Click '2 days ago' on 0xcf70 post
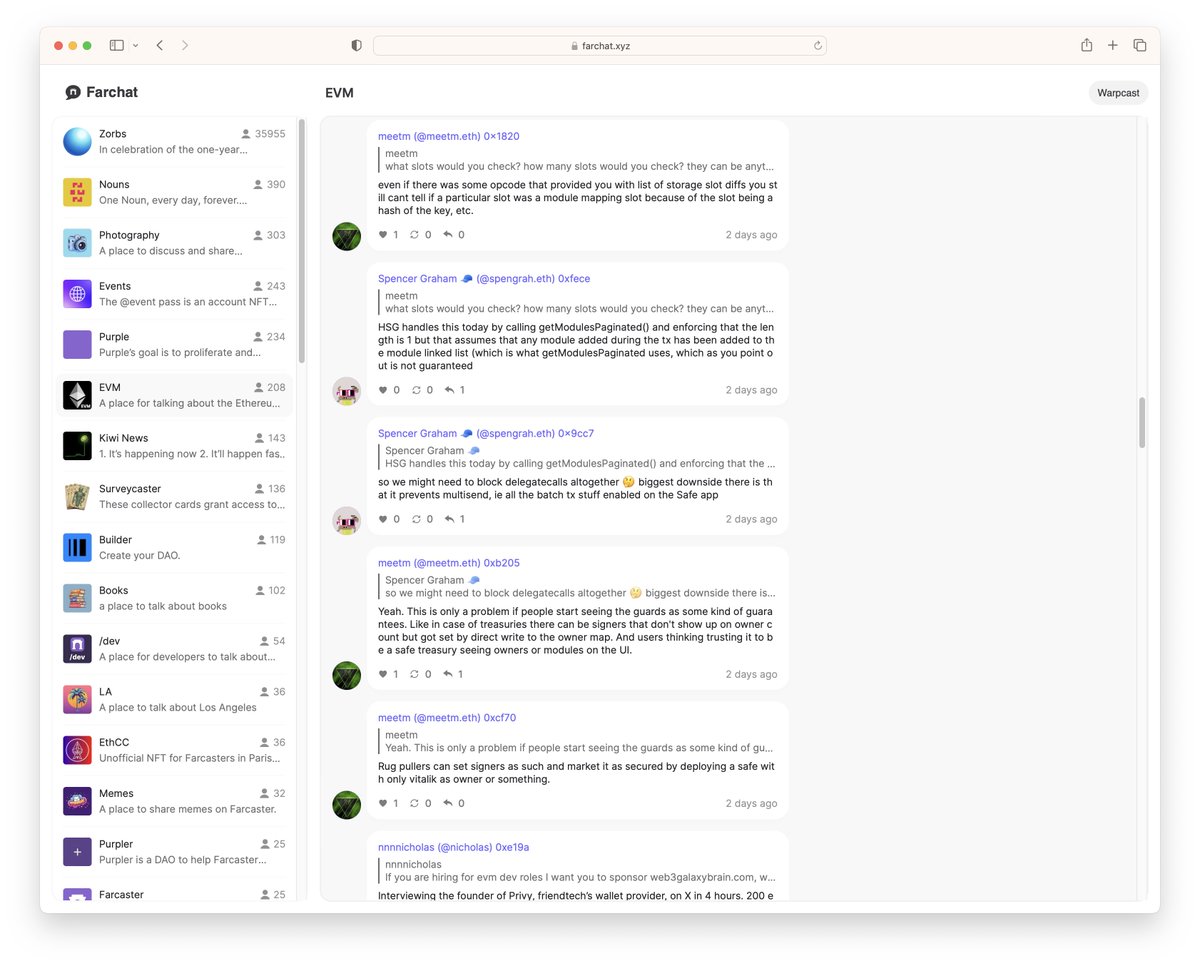Viewport: 1200px width, 966px height. 751,803
